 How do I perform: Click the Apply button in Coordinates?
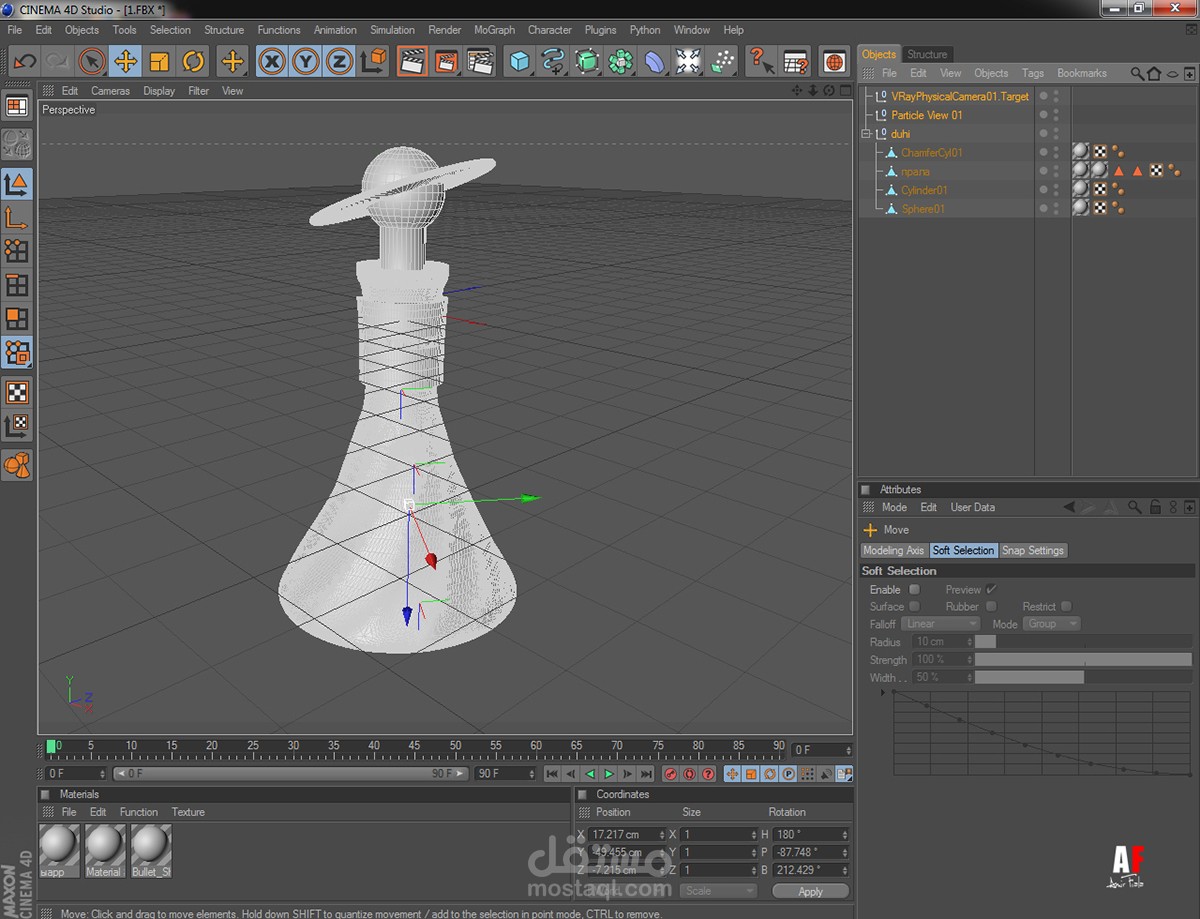[x=810, y=891]
